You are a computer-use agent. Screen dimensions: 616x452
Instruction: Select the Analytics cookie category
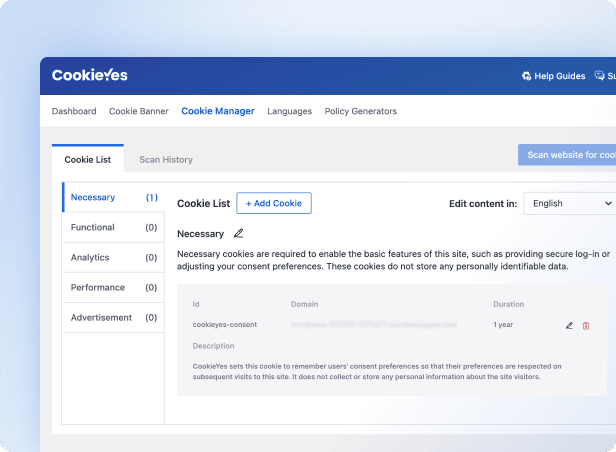pos(114,257)
